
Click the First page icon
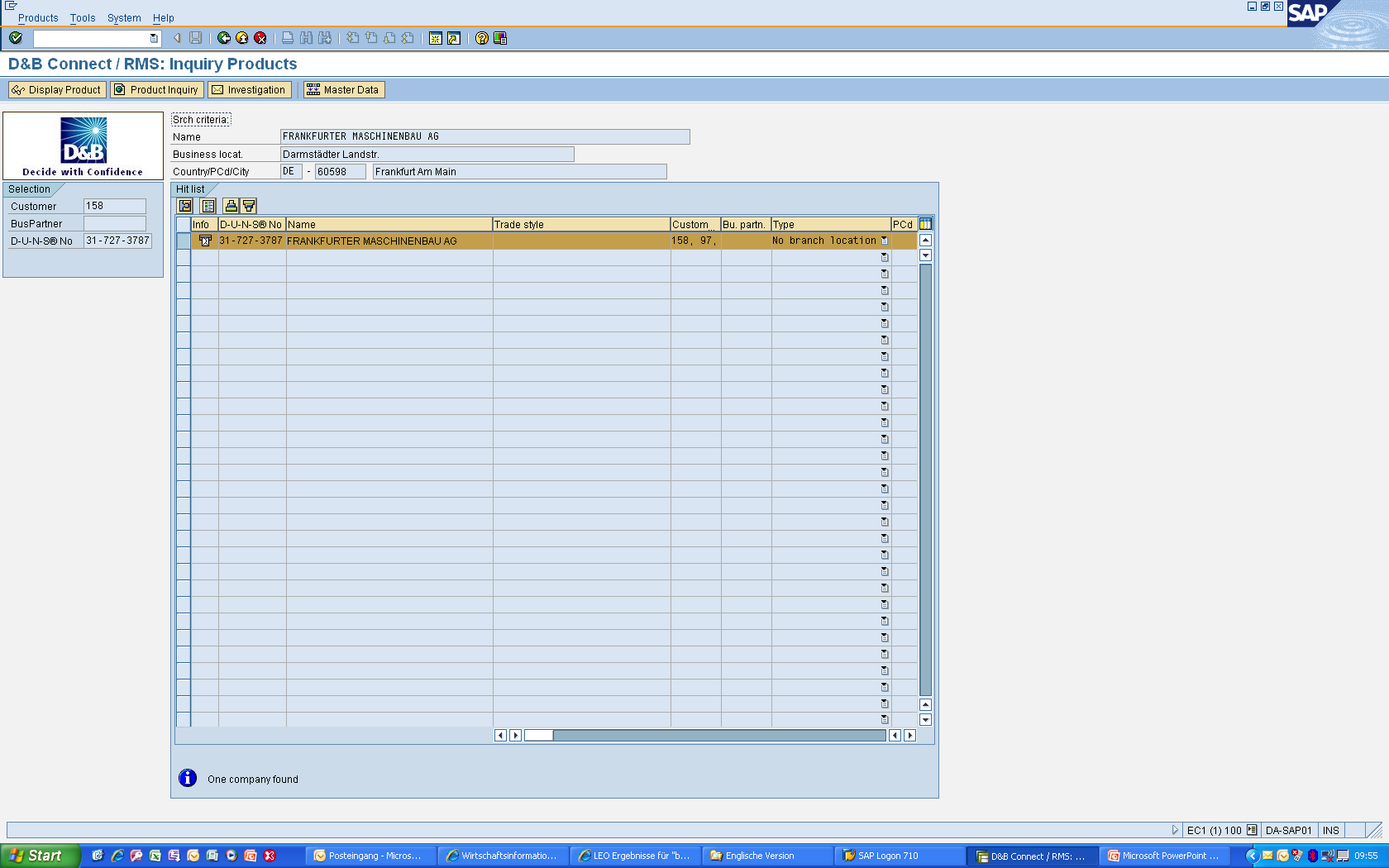pyautogui.click(x=353, y=38)
